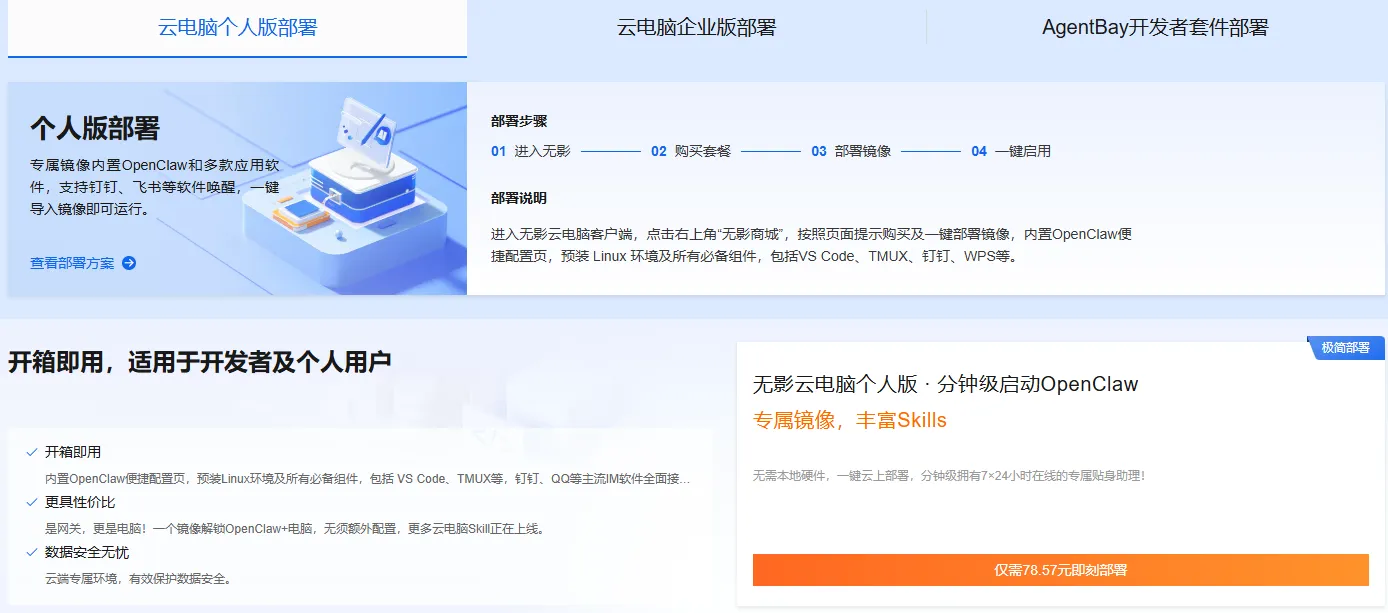Viewport: 1388px width, 613px height.
Task: Click the description starting 内置OpenClaw便捷配置页
Action: (x=367, y=479)
